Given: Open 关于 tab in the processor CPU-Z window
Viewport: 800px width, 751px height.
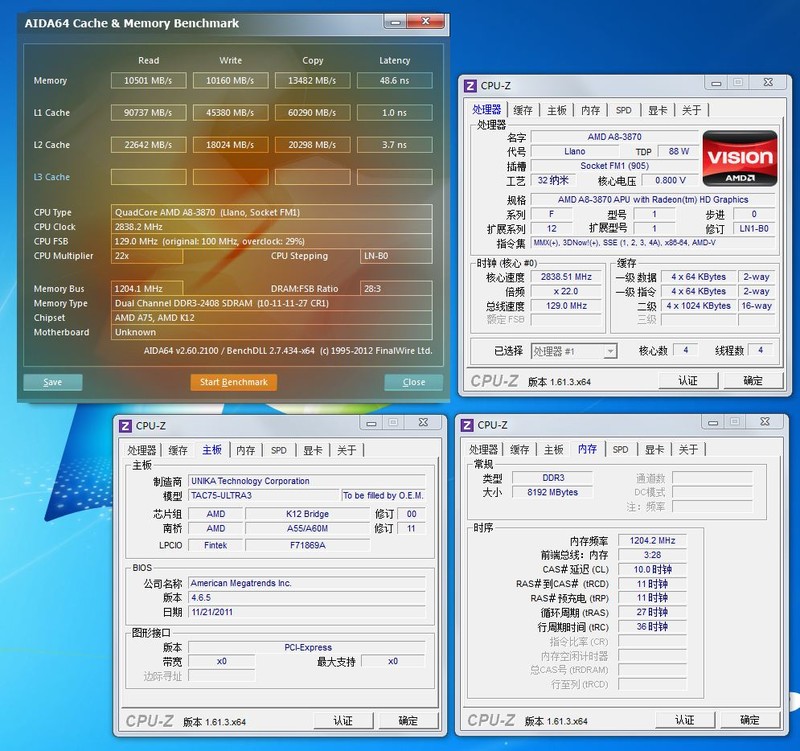Looking at the screenshot, I should pos(691,110).
